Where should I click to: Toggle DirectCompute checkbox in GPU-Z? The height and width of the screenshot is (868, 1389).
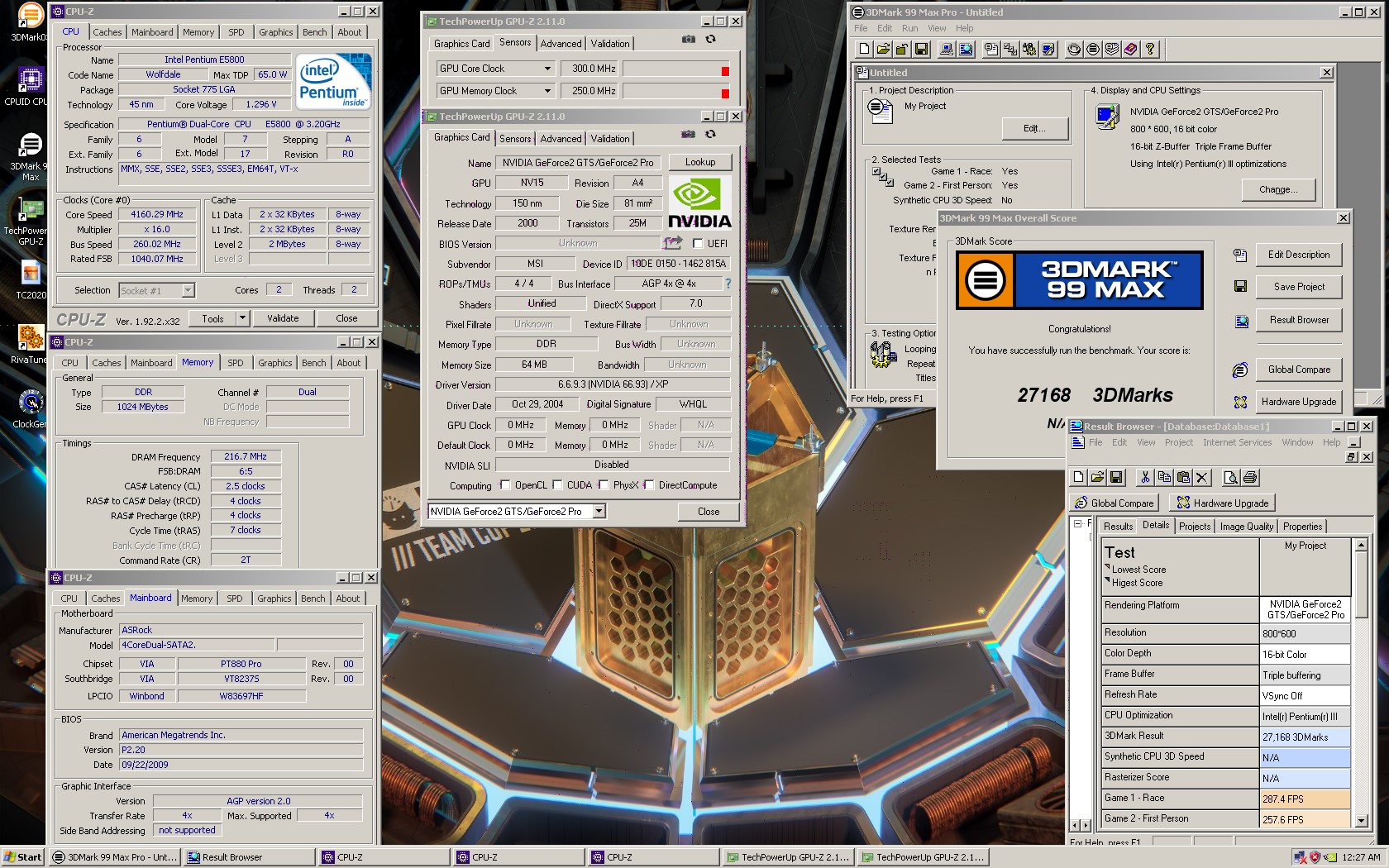pyautogui.click(x=650, y=485)
